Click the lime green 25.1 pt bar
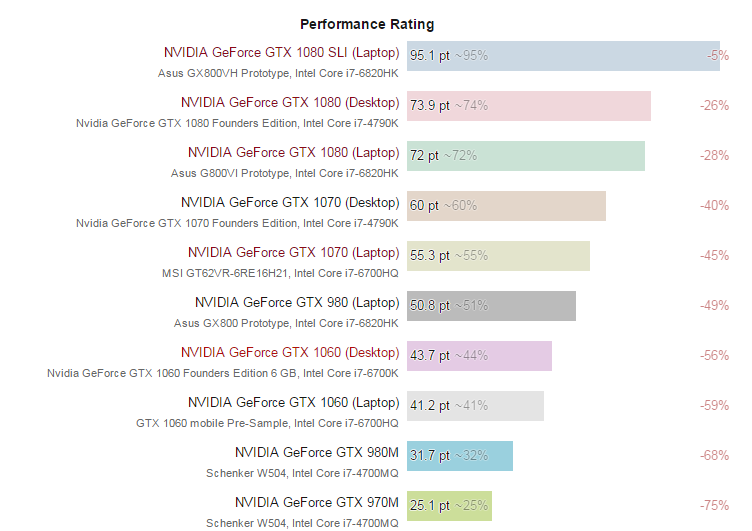Image resolution: width=752 pixels, height=531 pixels. pyautogui.click(x=449, y=506)
